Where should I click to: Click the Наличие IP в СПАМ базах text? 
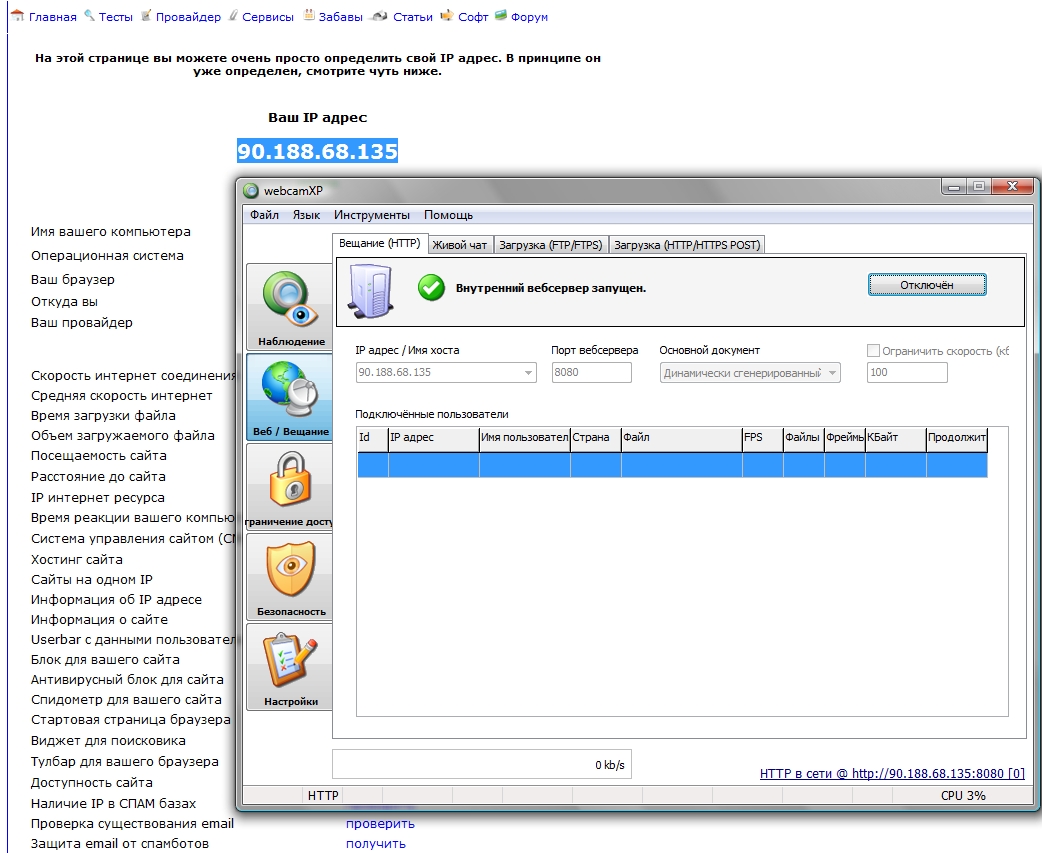point(113,803)
